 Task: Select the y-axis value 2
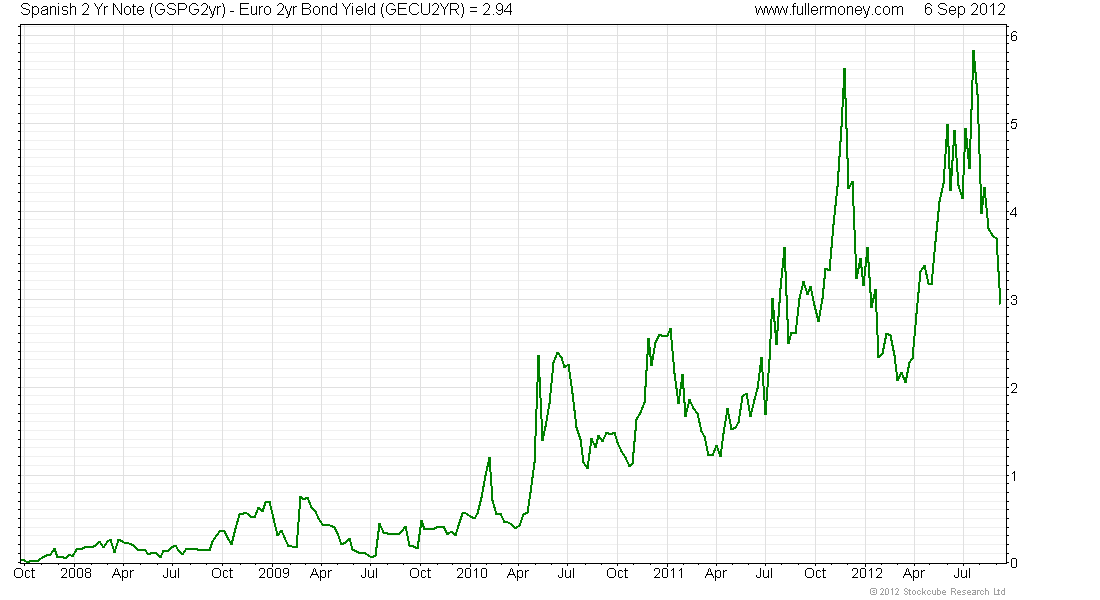1014,388
